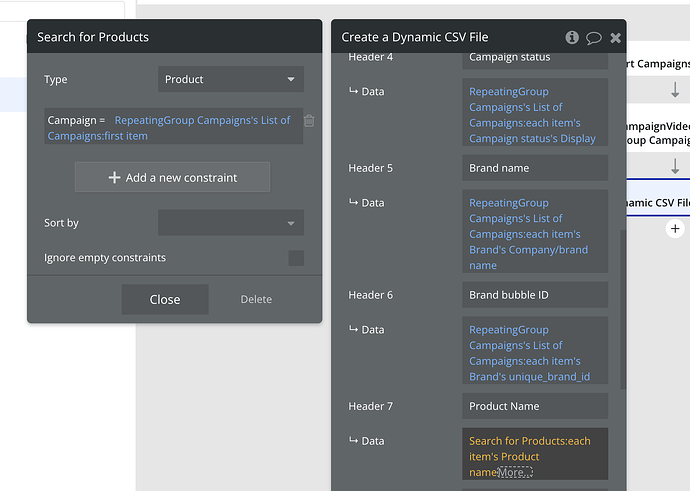Open the Type dropdown showing Product
Viewport: 690px width, 491px height.
click(x=231, y=80)
